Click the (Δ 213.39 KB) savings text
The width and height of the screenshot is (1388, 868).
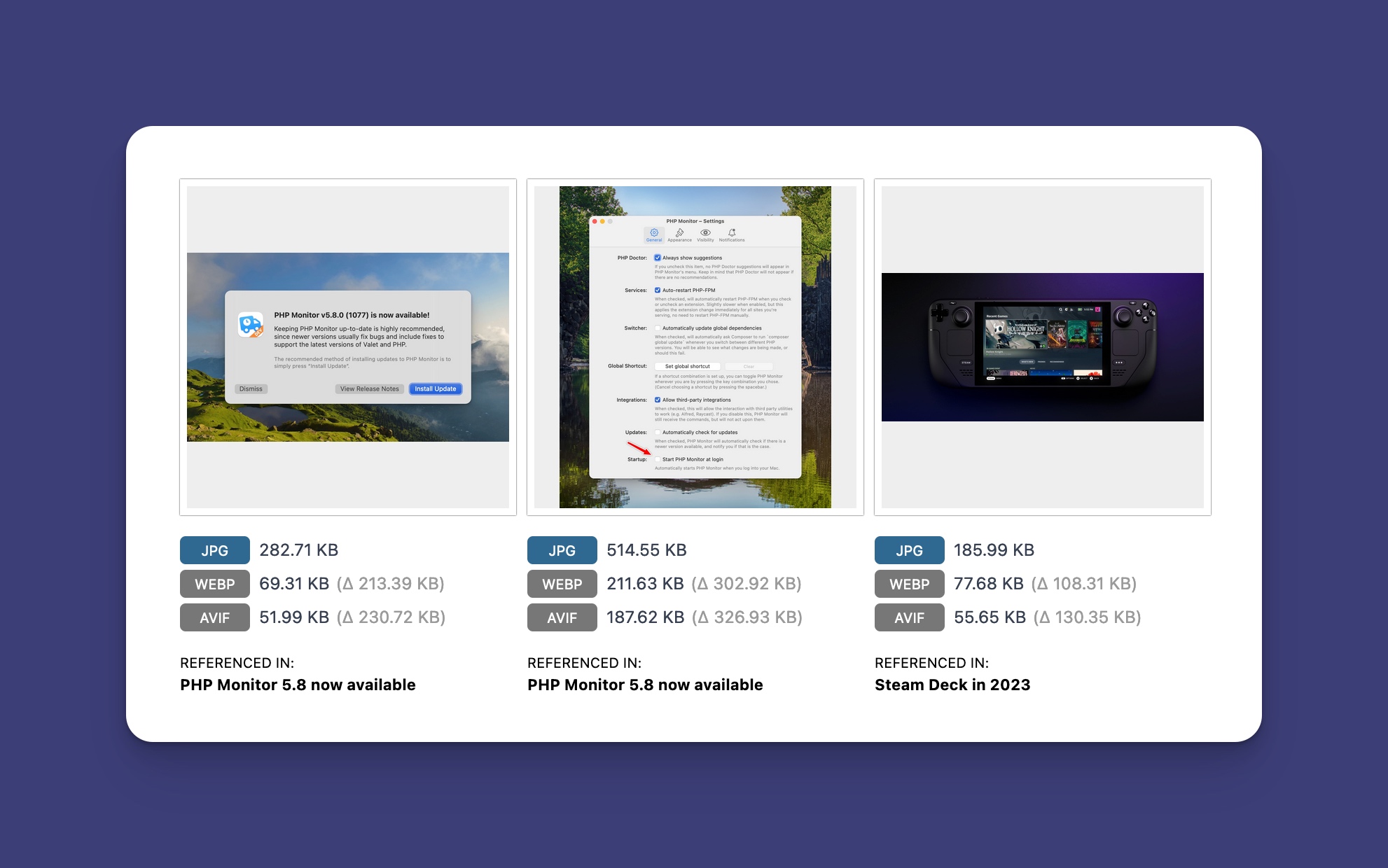pos(391,584)
